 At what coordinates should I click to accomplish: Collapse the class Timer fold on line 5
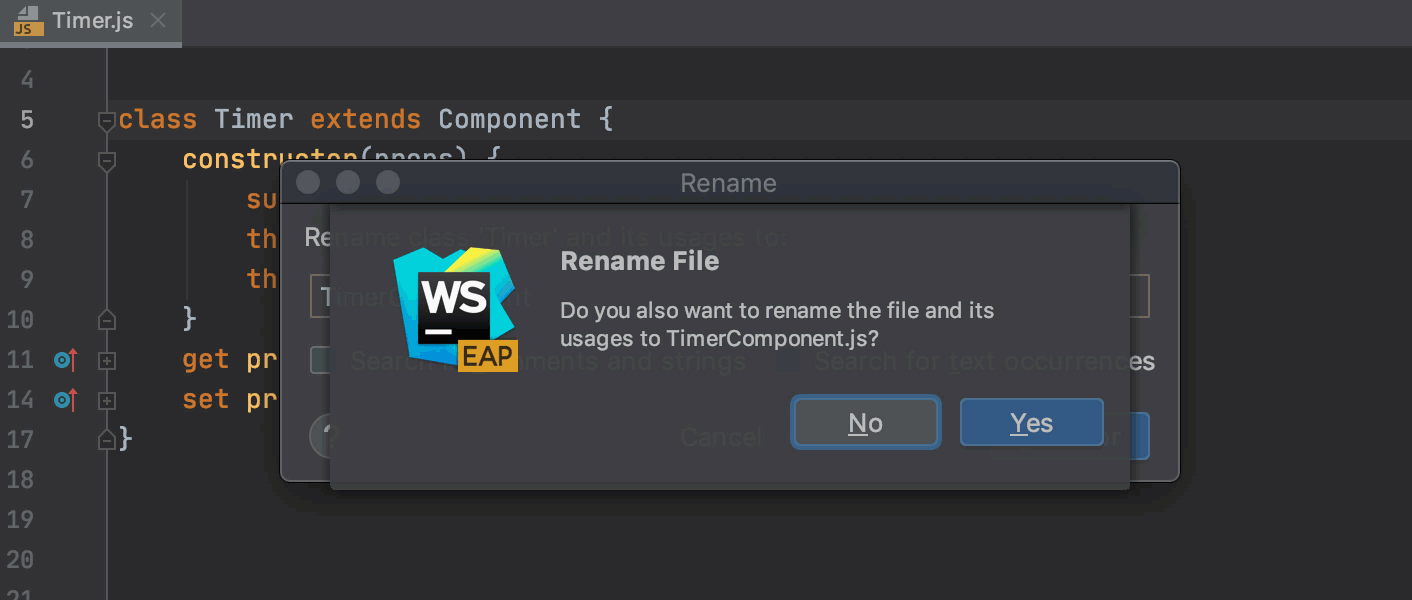point(107,121)
